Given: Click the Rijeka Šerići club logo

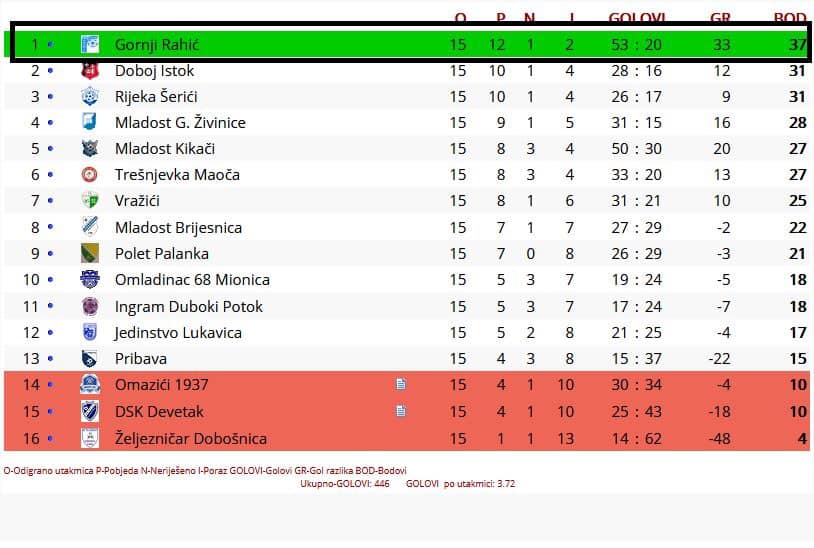Looking at the screenshot, I should click(x=90, y=97).
